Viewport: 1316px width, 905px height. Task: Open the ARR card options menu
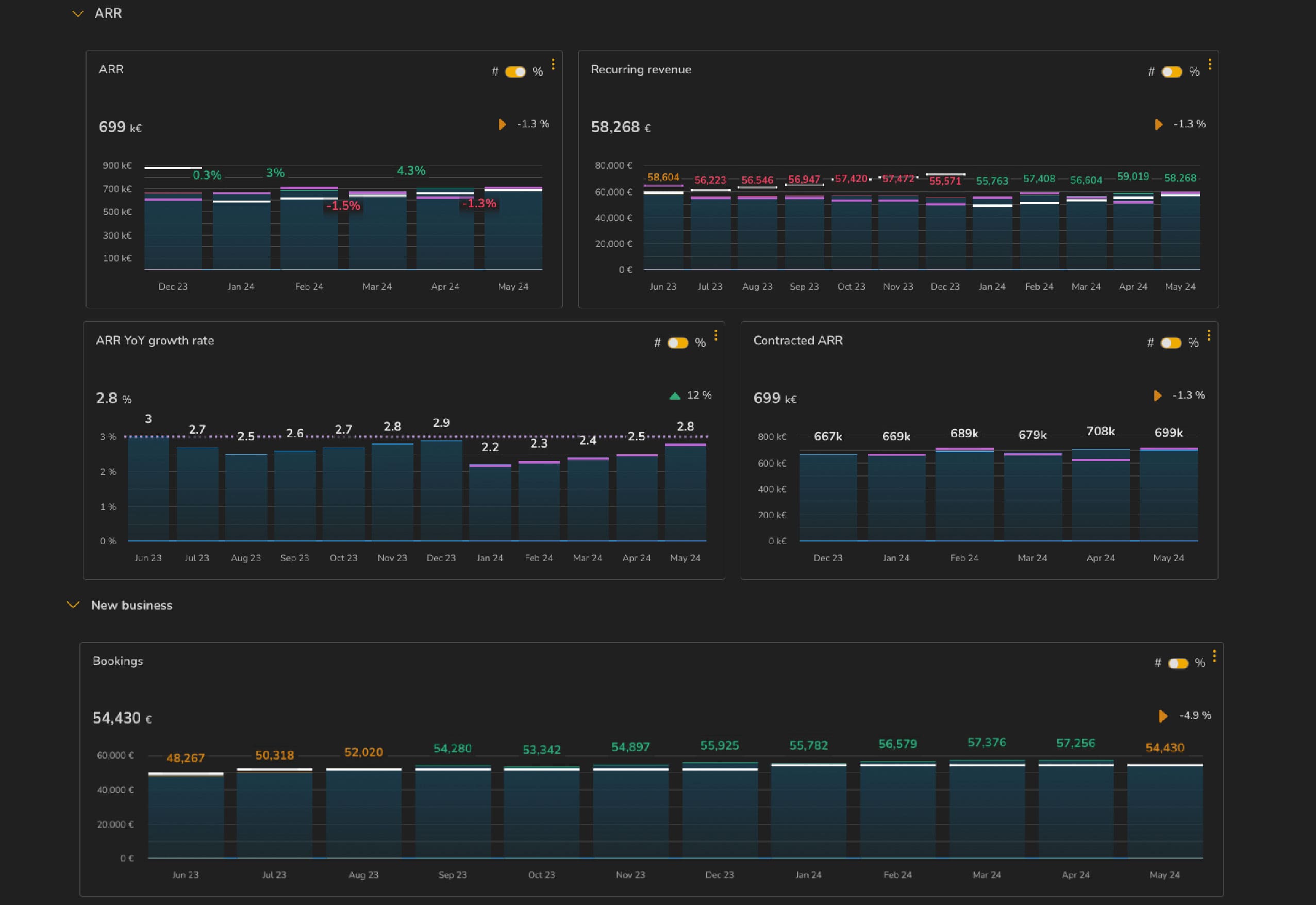(x=553, y=64)
